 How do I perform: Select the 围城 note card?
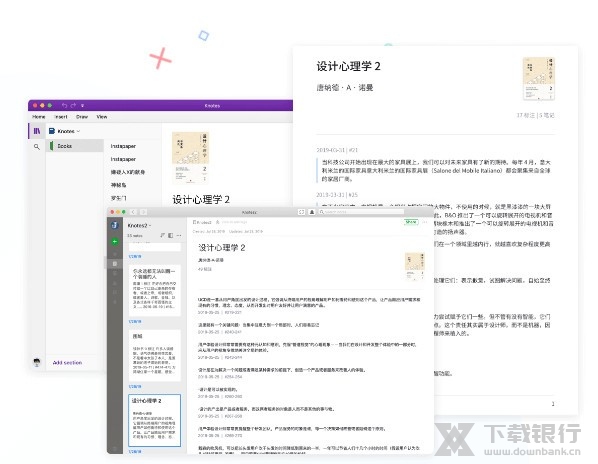pyautogui.click(x=154, y=355)
